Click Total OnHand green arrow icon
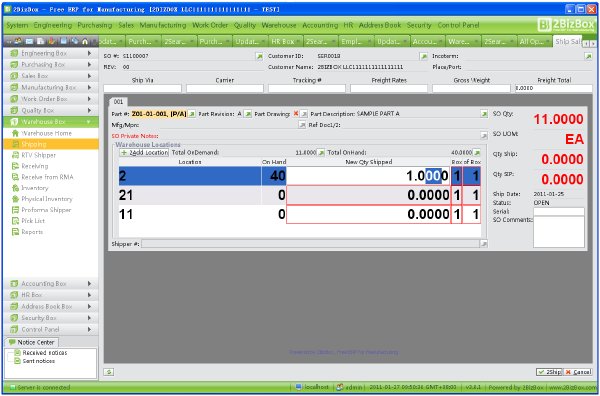This screenshot has width=600, height=396. coord(476,153)
